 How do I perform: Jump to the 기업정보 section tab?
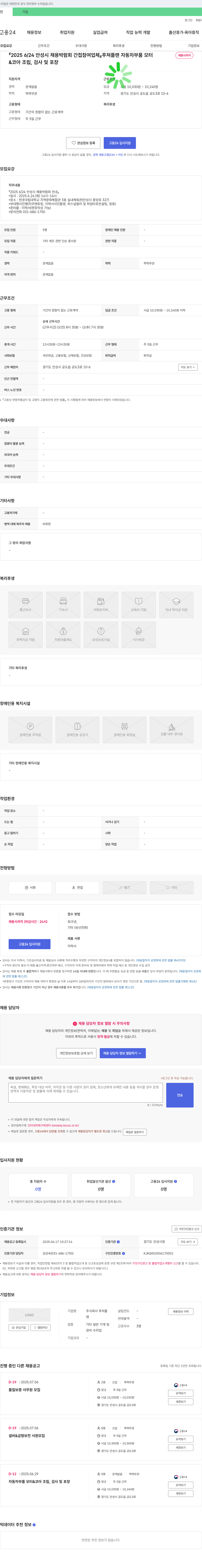pos(194,46)
